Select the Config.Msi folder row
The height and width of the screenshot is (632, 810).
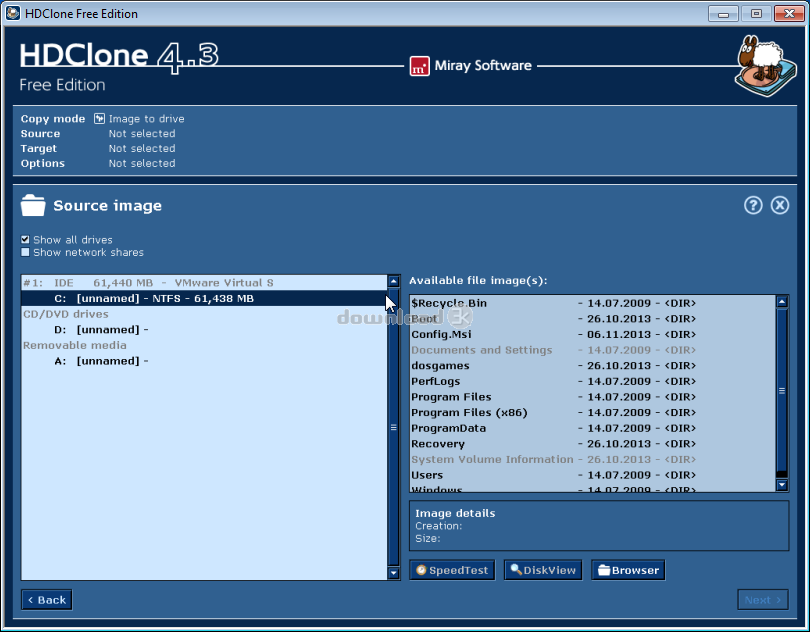(593, 334)
